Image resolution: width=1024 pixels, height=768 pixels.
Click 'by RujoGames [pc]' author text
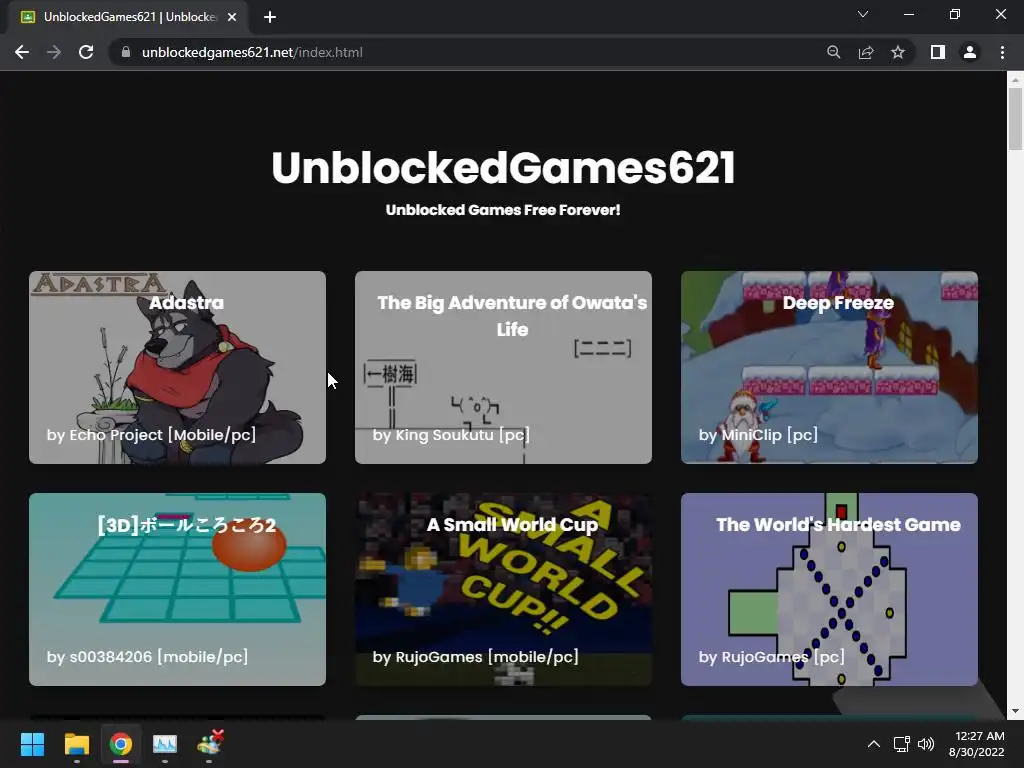pyautogui.click(x=771, y=657)
